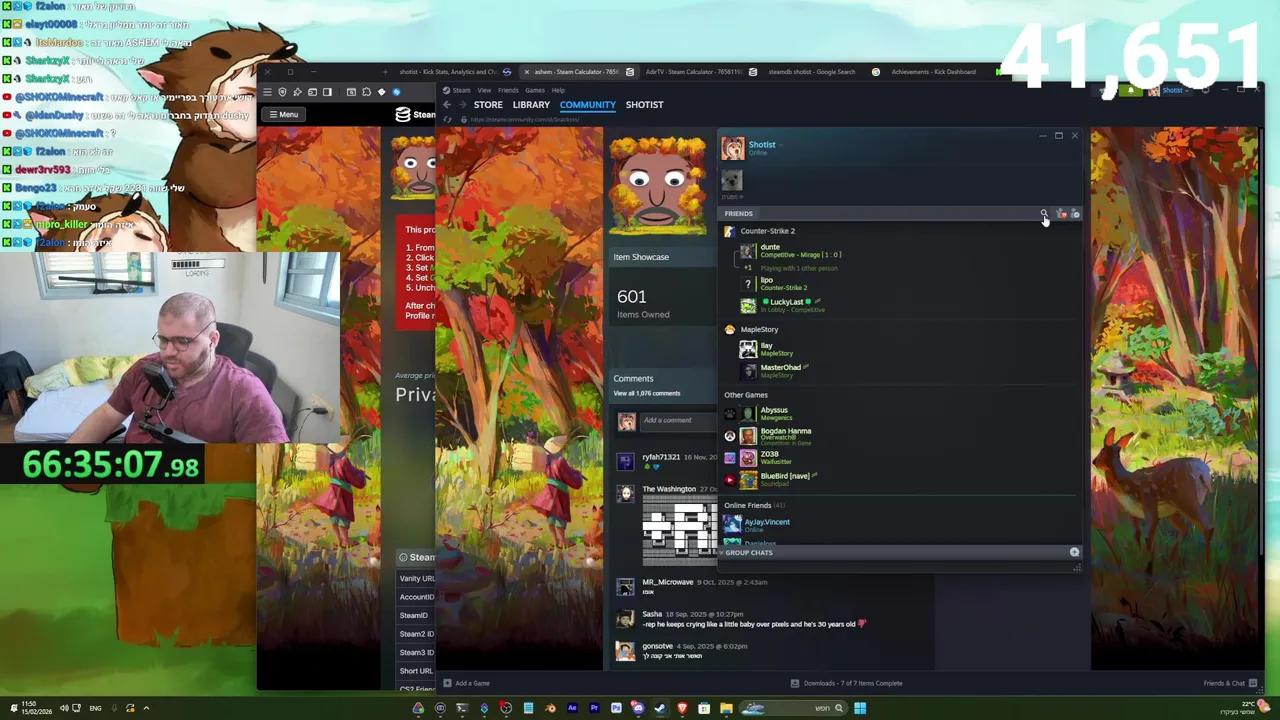The height and width of the screenshot is (720, 1280).
Task: Click Steam account dropdown Shotist top right
Action: [1172, 90]
